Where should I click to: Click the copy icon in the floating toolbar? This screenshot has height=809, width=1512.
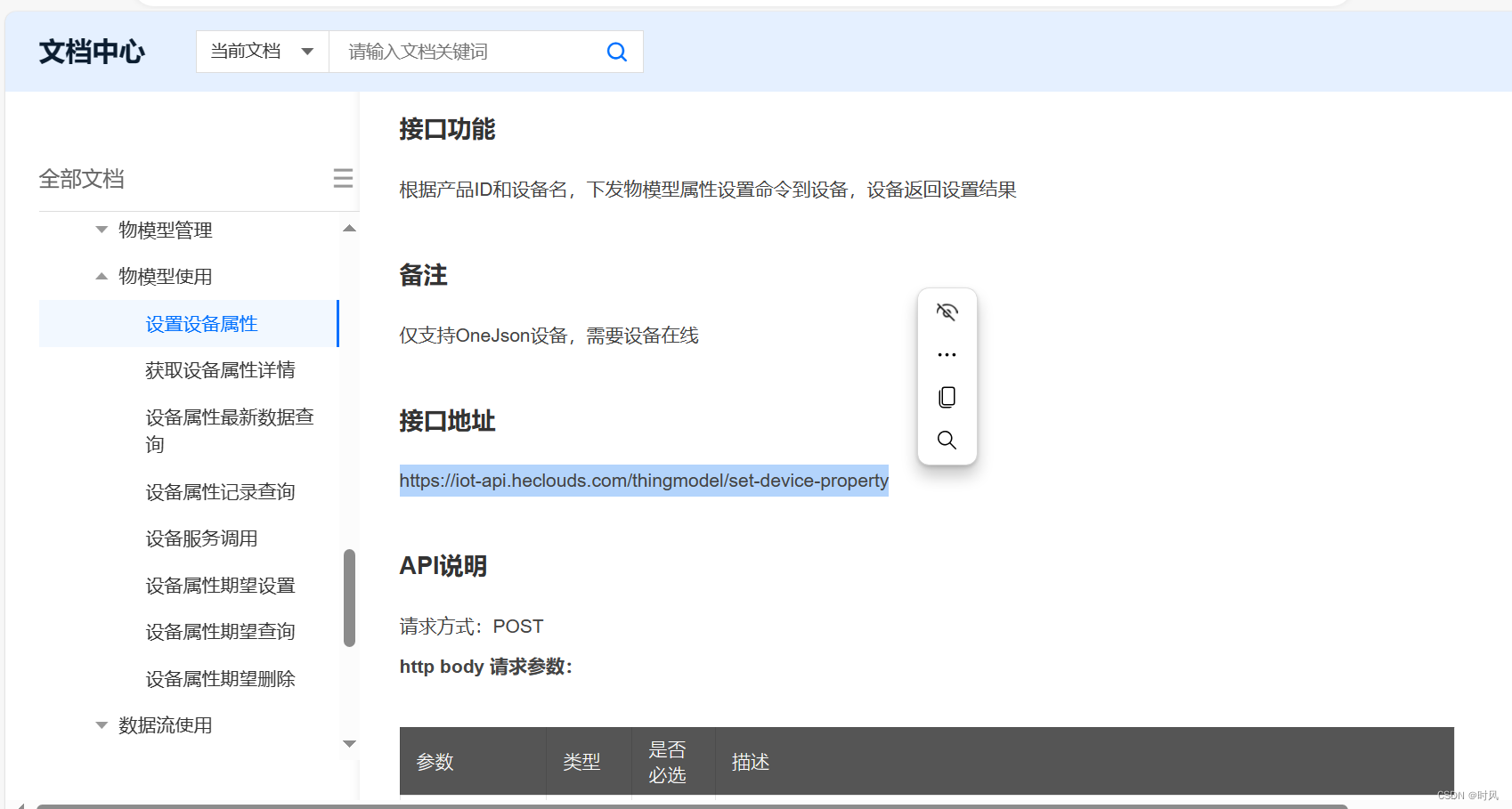click(947, 397)
